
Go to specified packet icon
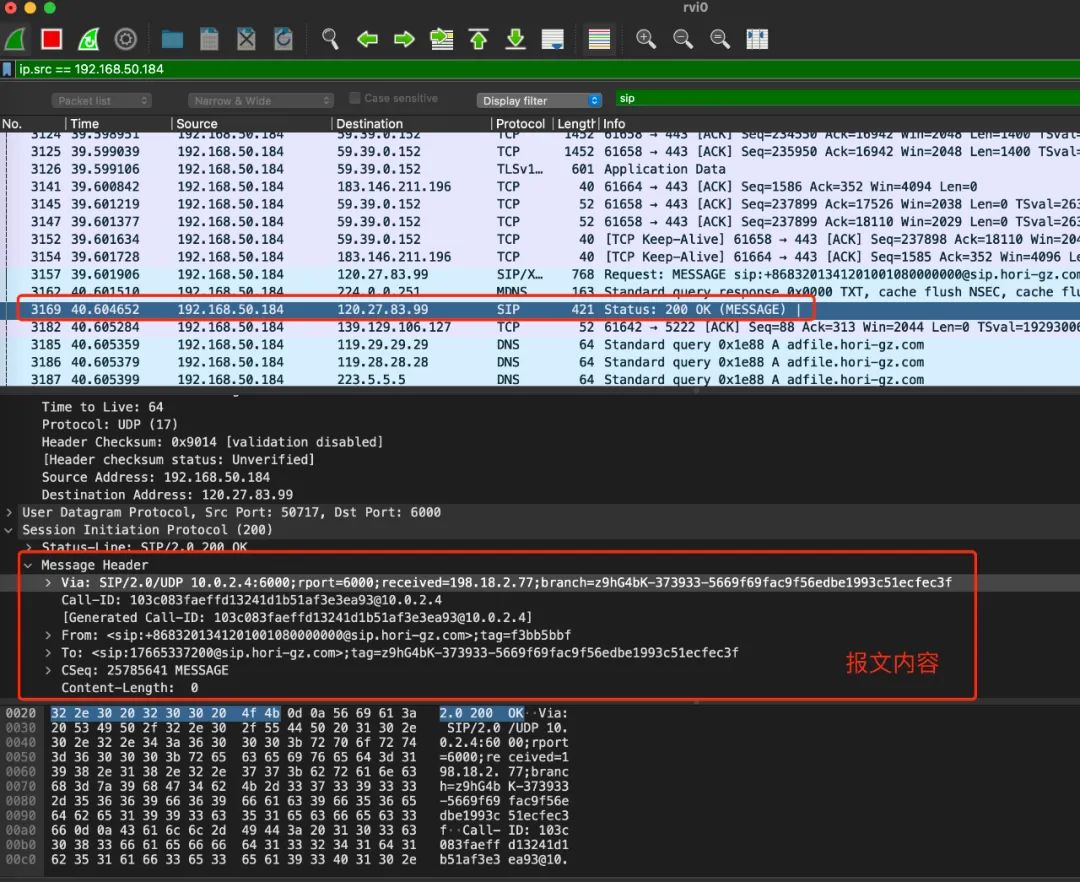(x=442, y=39)
